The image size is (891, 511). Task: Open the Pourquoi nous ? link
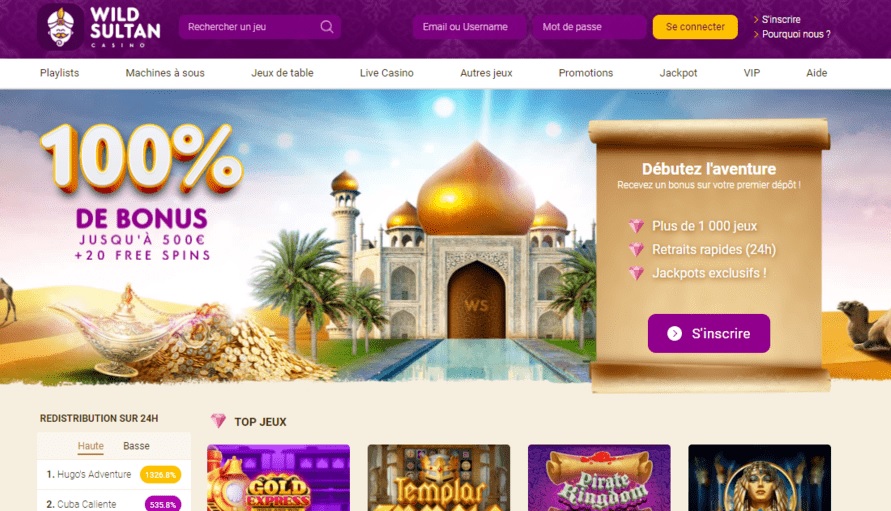[x=796, y=34]
